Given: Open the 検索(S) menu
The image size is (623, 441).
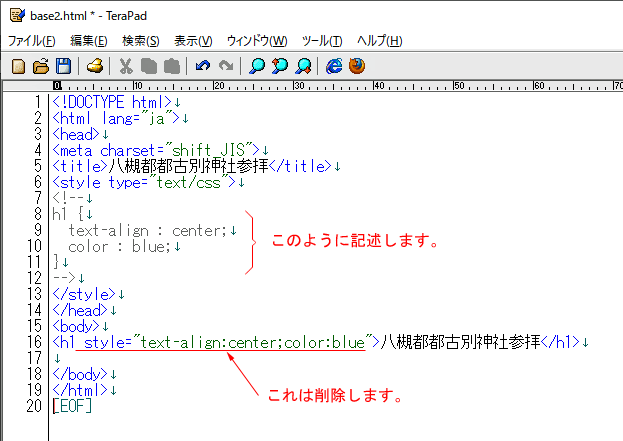Looking at the screenshot, I should point(141,41).
